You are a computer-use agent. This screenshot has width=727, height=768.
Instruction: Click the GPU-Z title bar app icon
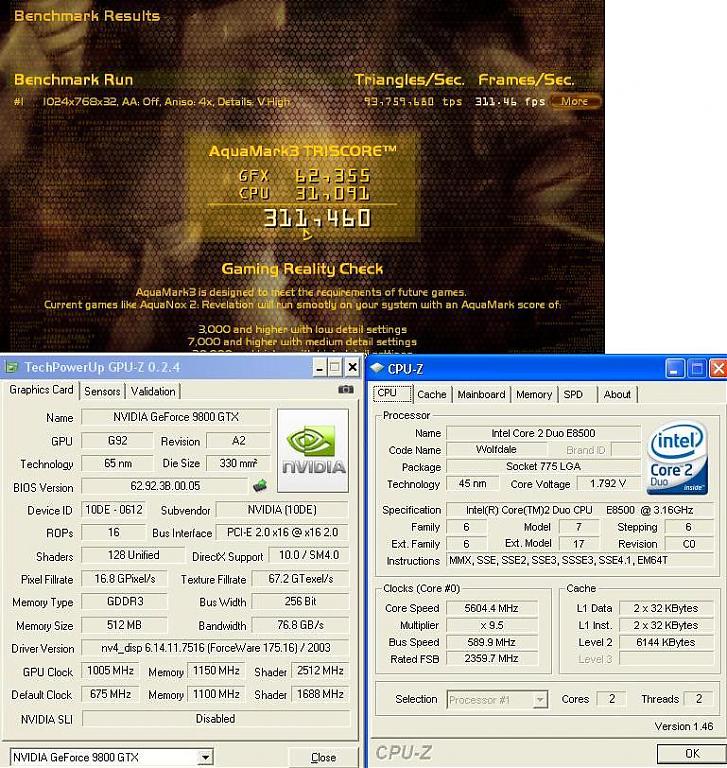click(x=11, y=367)
